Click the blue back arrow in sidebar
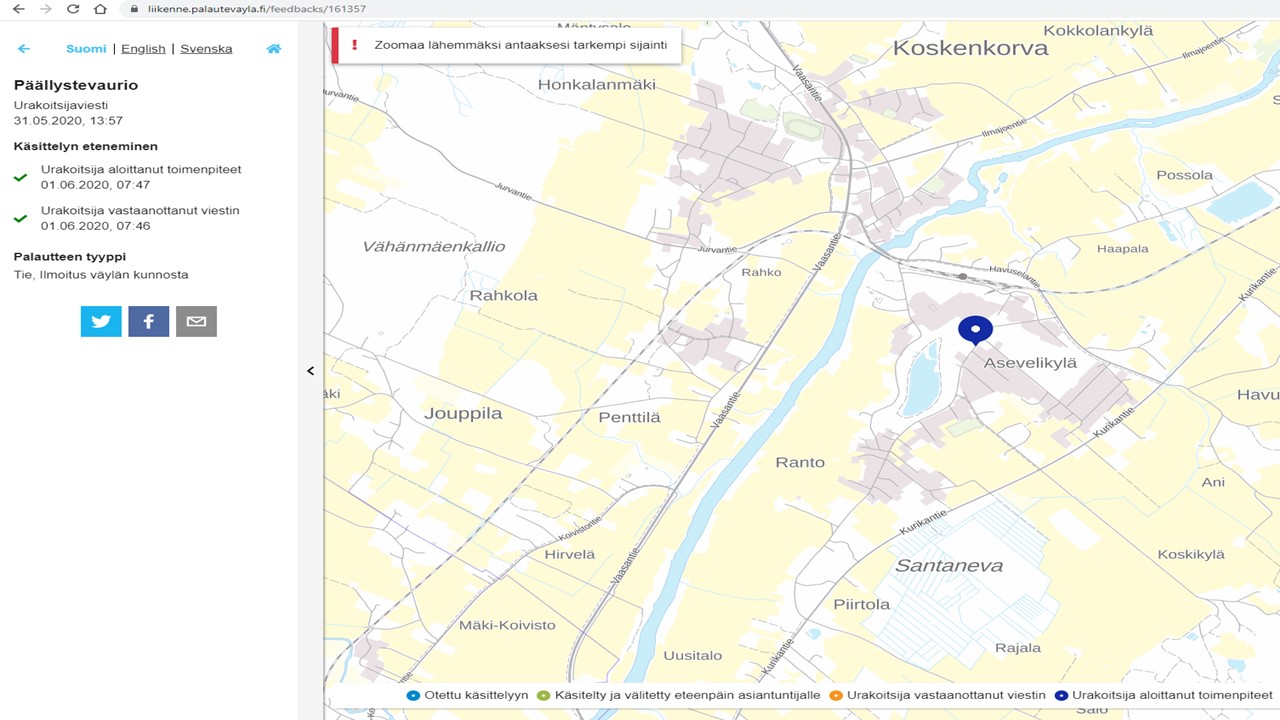 pos(24,49)
